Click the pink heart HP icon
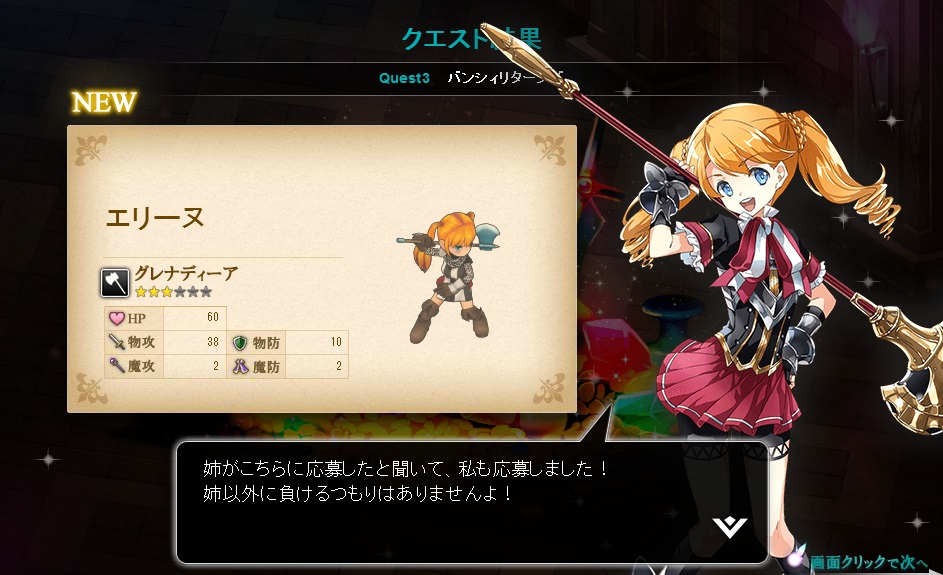 coord(117,318)
